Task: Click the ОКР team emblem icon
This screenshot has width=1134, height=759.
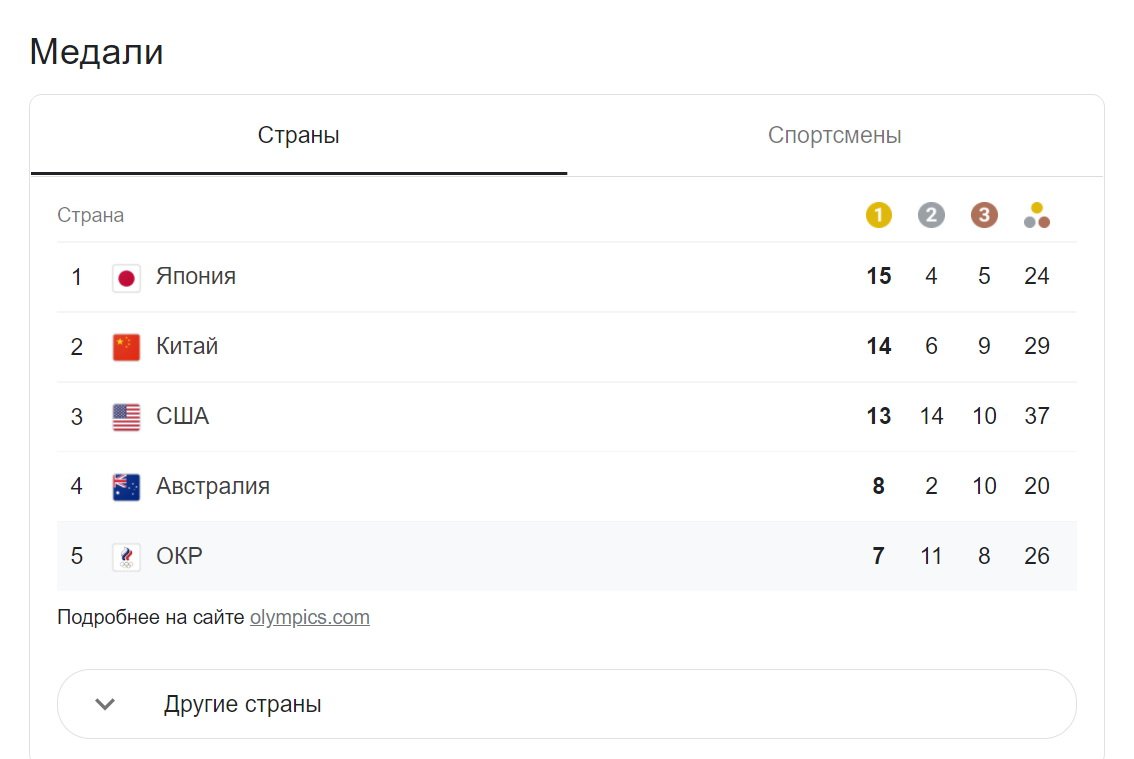Action: point(126,557)
